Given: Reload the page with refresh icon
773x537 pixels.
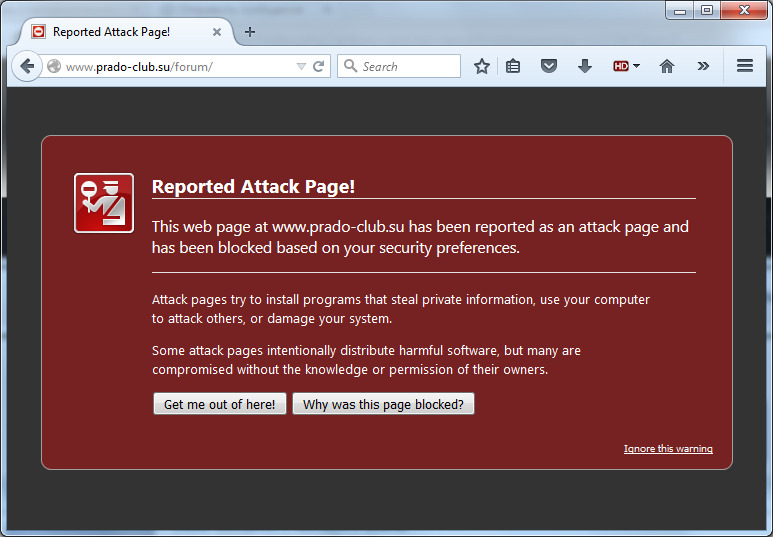Looking at the screenshot, I should (x=319, y=67).
